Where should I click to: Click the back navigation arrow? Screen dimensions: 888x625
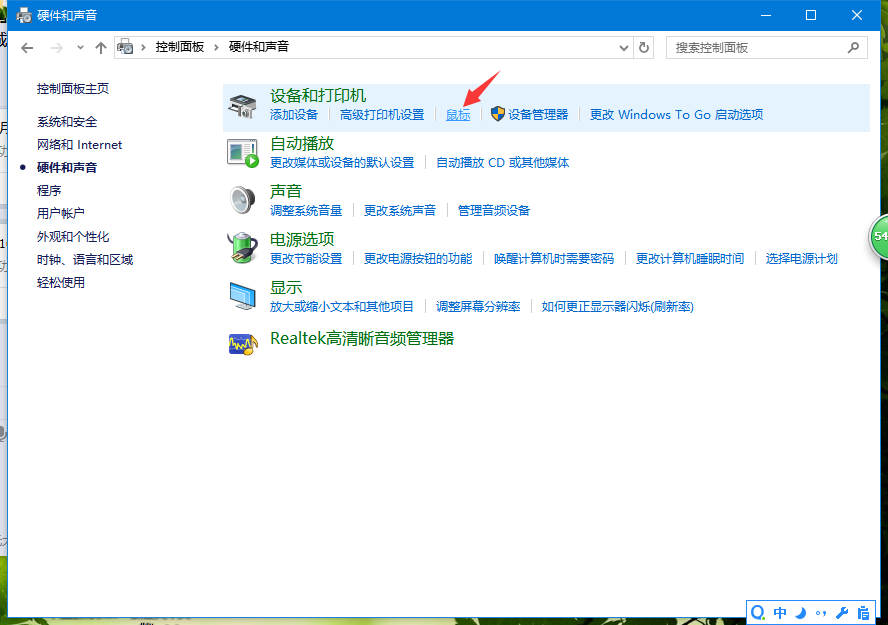coord(27,47)
